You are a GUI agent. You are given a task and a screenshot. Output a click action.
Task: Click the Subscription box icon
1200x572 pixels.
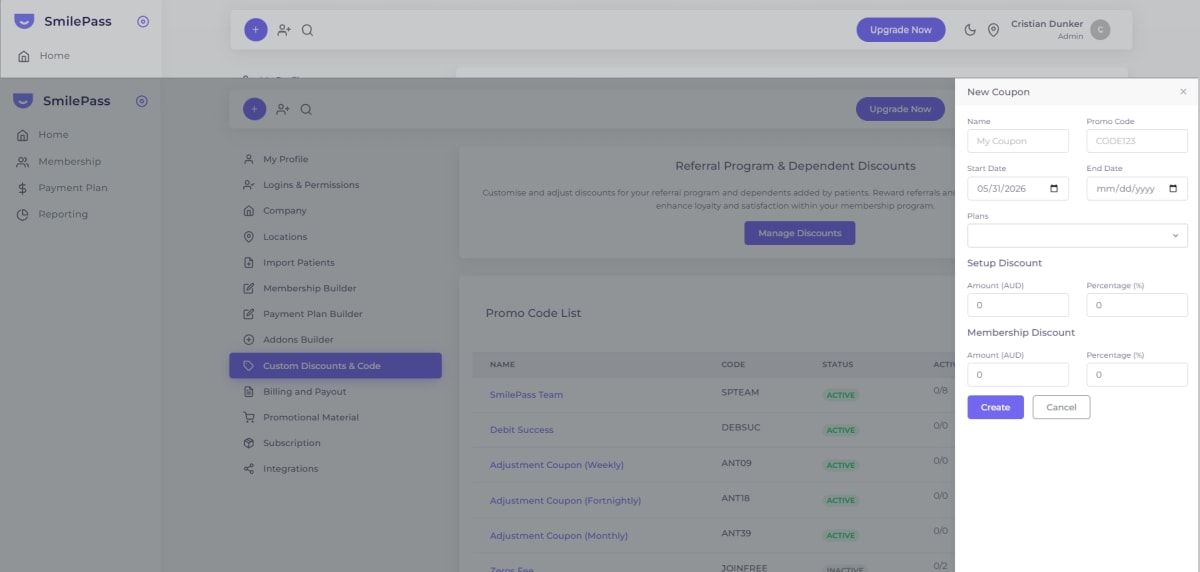tap(249, 443)
